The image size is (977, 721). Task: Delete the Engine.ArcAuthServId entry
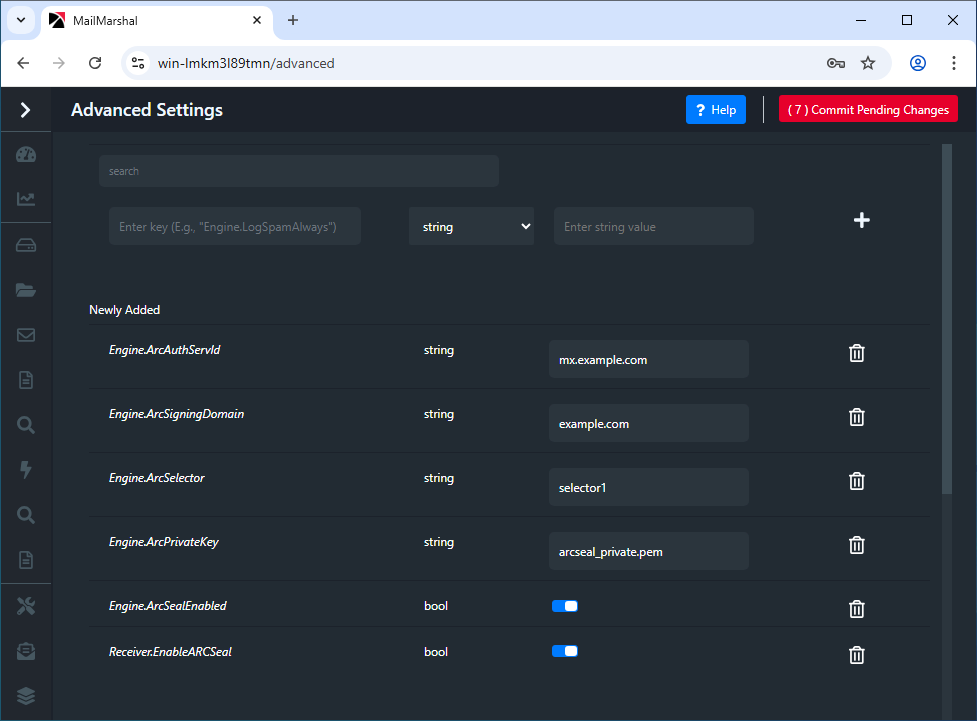click(856, 353)
